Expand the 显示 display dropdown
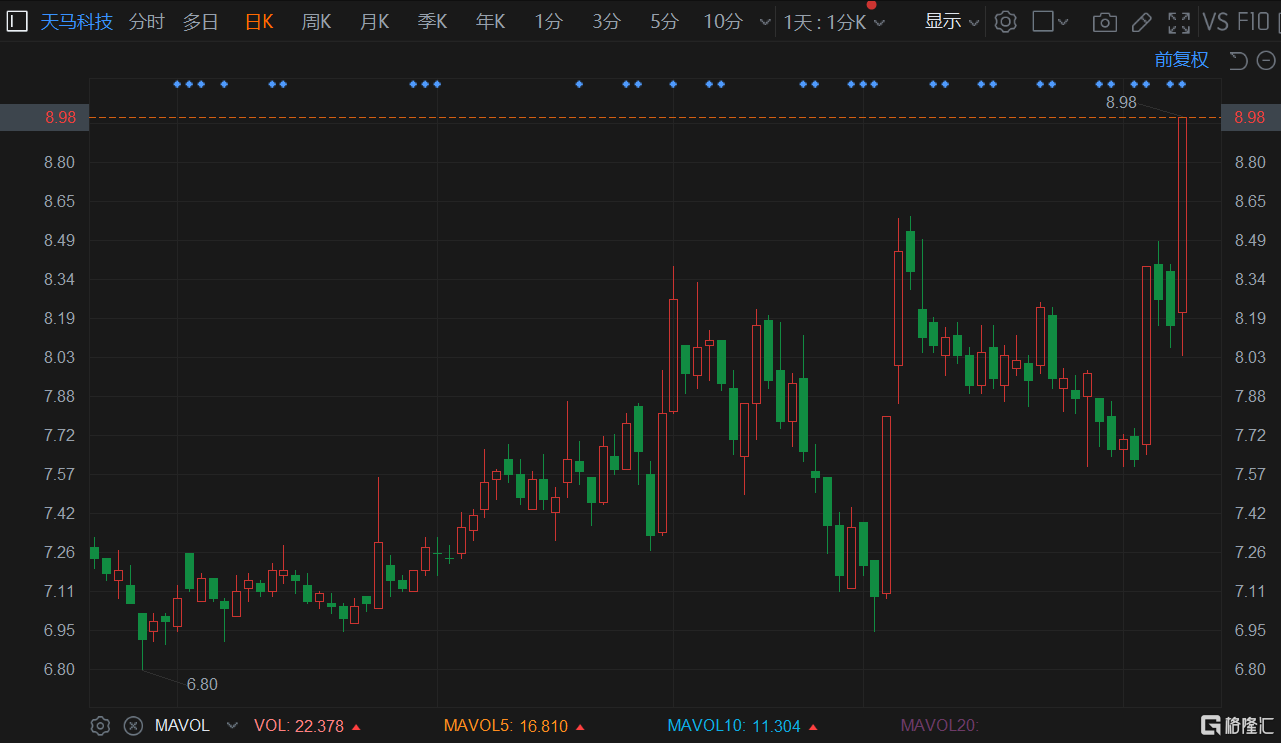The image size is (1281, 743). [x=952, y=21]
